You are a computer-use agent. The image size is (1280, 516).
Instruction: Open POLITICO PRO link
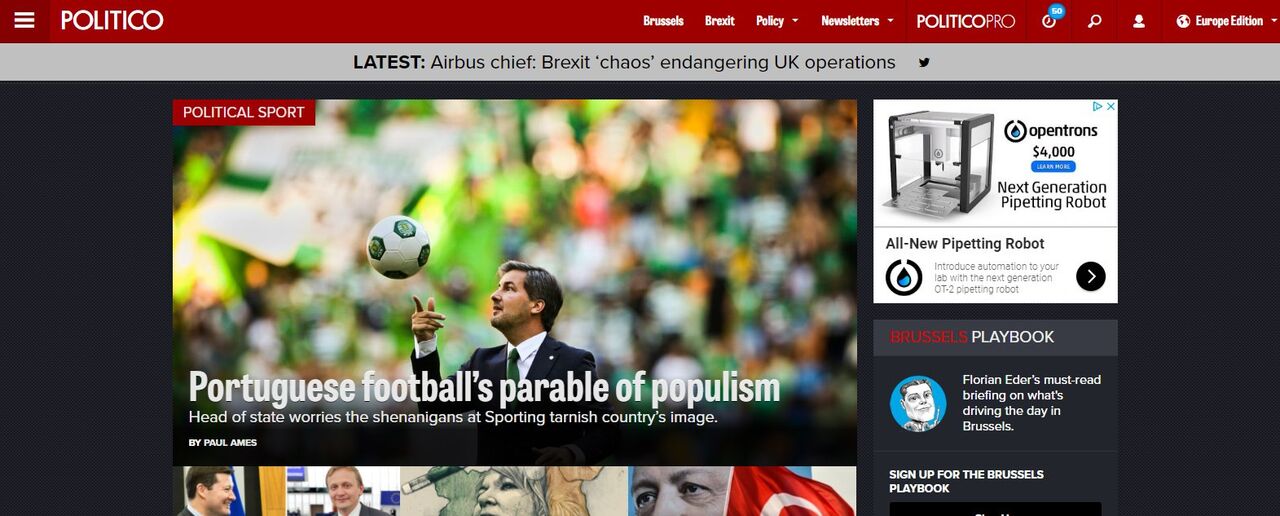click(x=966, y=21)
